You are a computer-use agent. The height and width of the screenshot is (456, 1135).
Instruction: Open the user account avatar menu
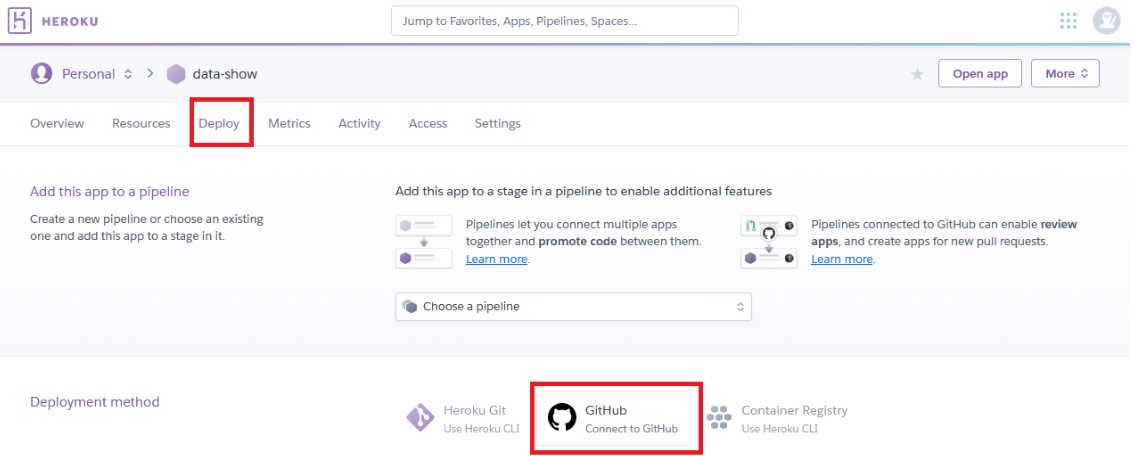(x=1106, y=21)
